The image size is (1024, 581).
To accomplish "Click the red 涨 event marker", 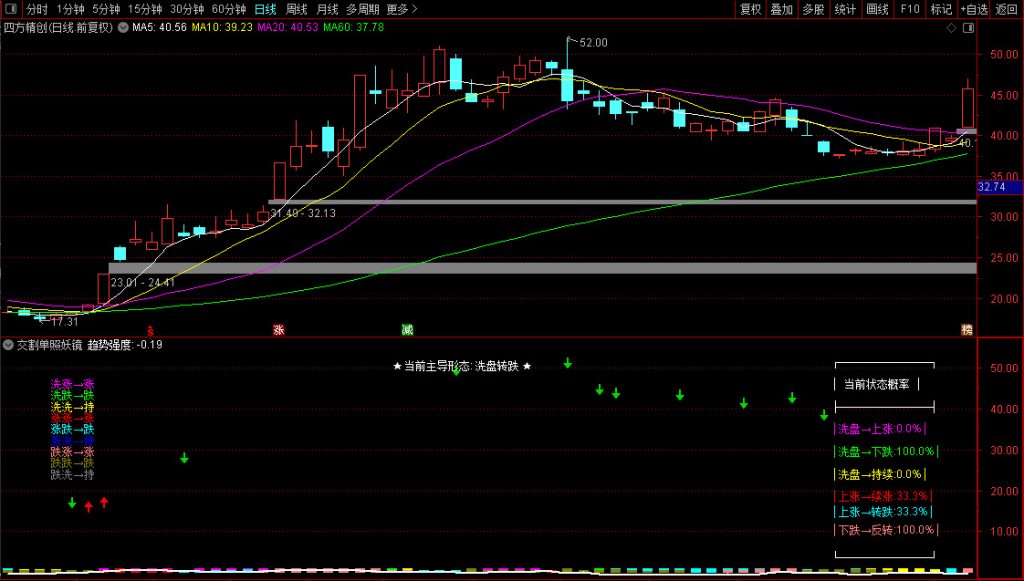I will [278, 329].
